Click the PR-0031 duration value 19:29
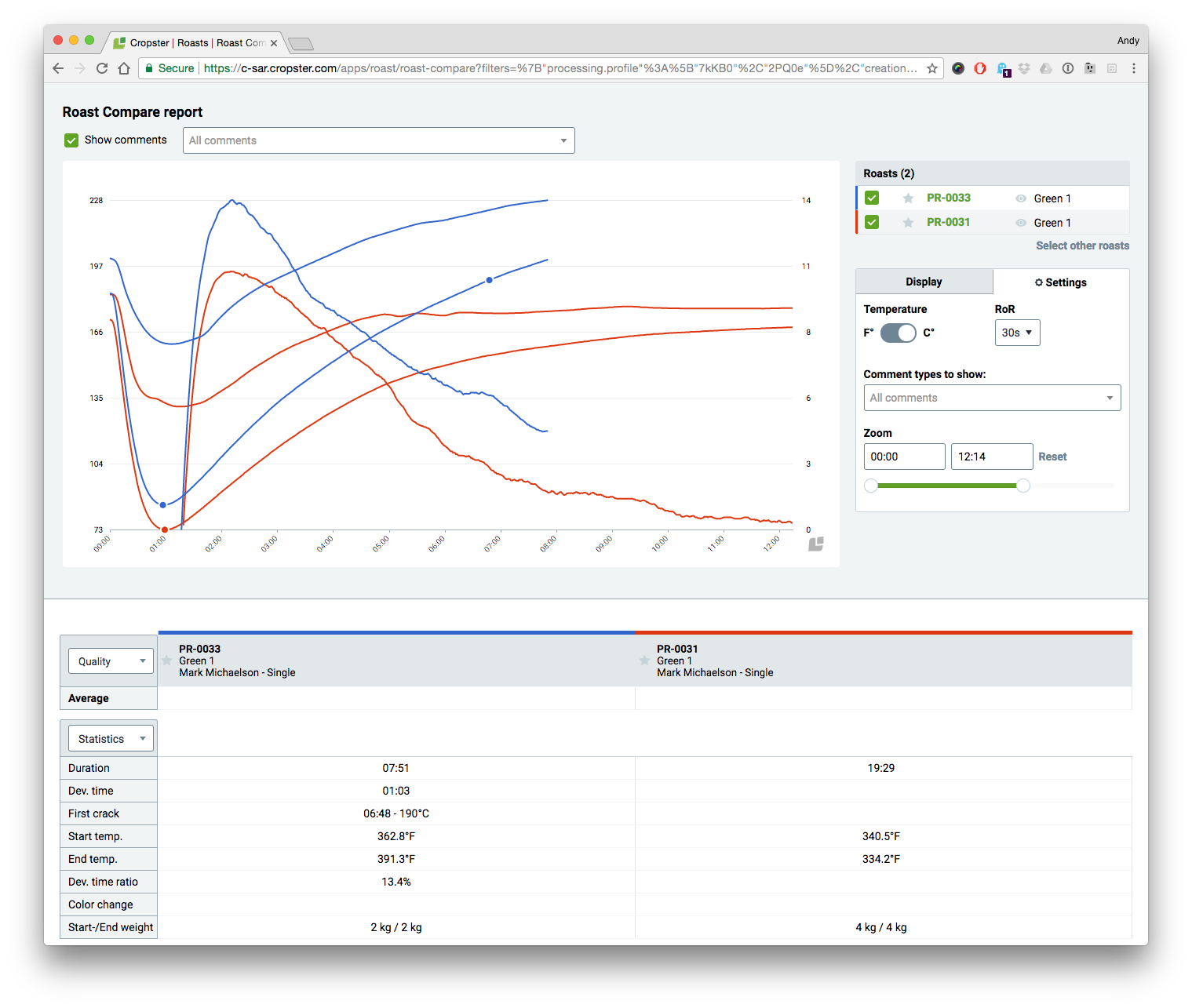 pos(880,768)
